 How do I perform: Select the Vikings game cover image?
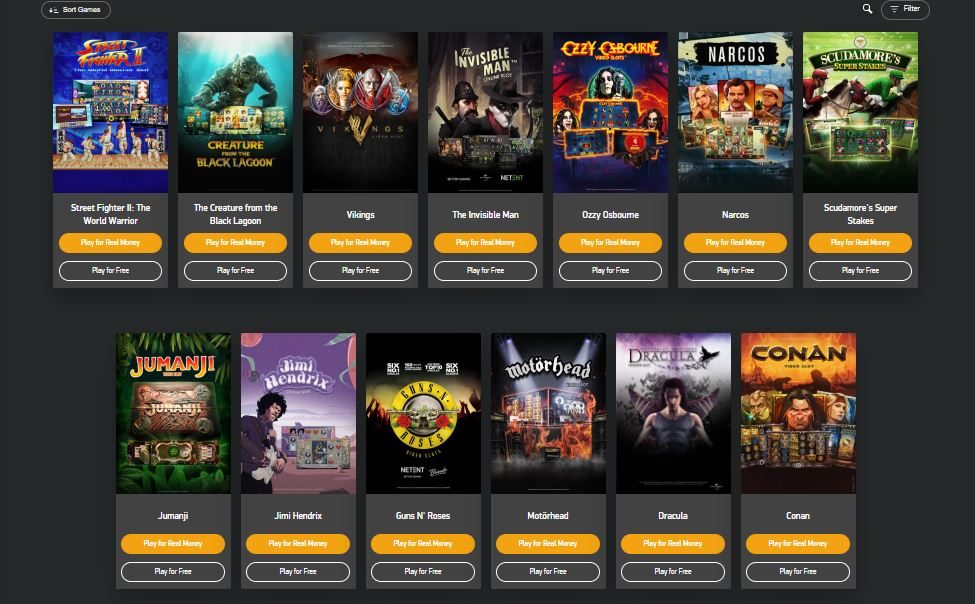[360, 112]
